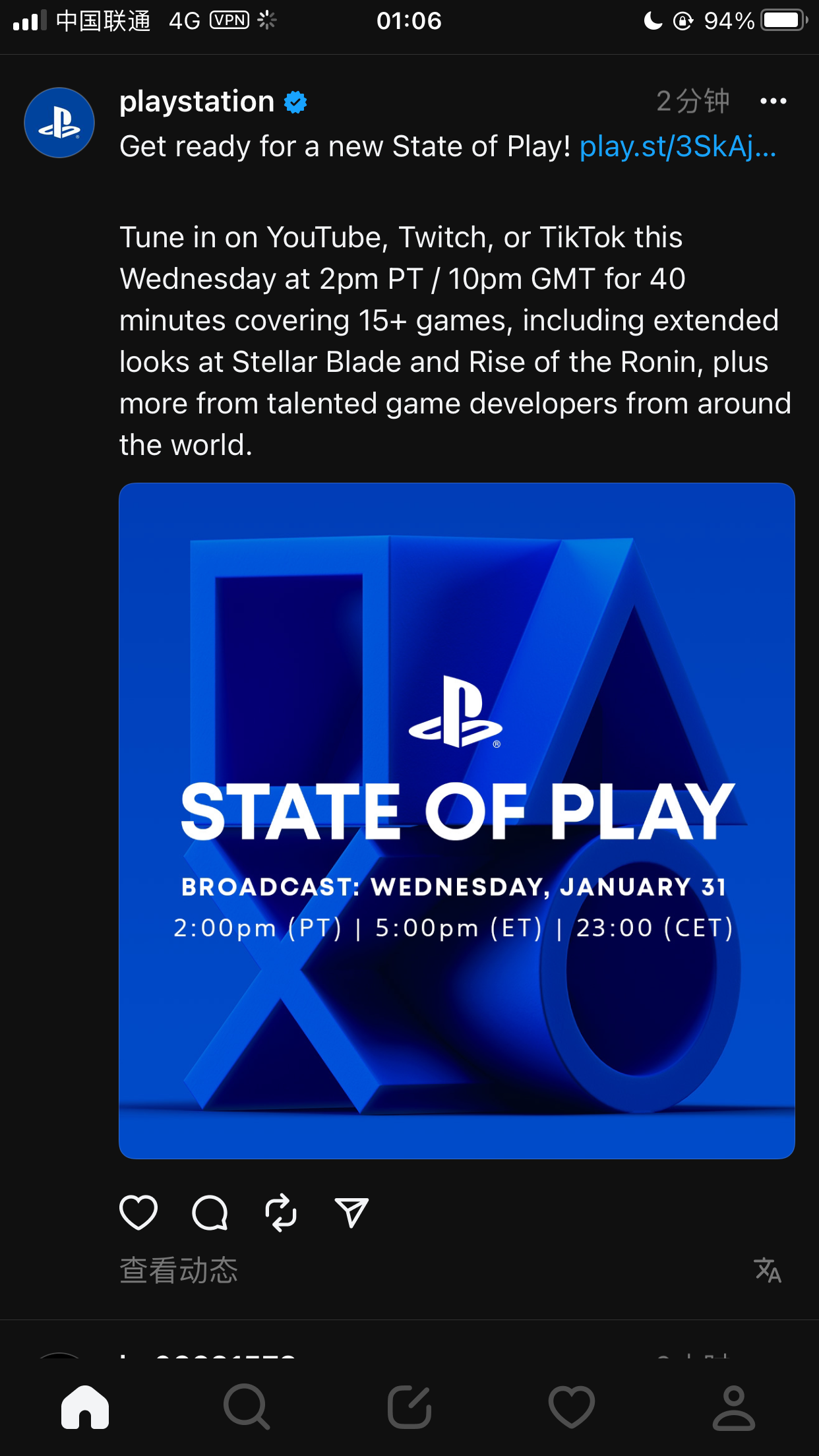The image size is (819, 1456).
Task: Tap the playstation username
Action: click(x=197, y=102)
